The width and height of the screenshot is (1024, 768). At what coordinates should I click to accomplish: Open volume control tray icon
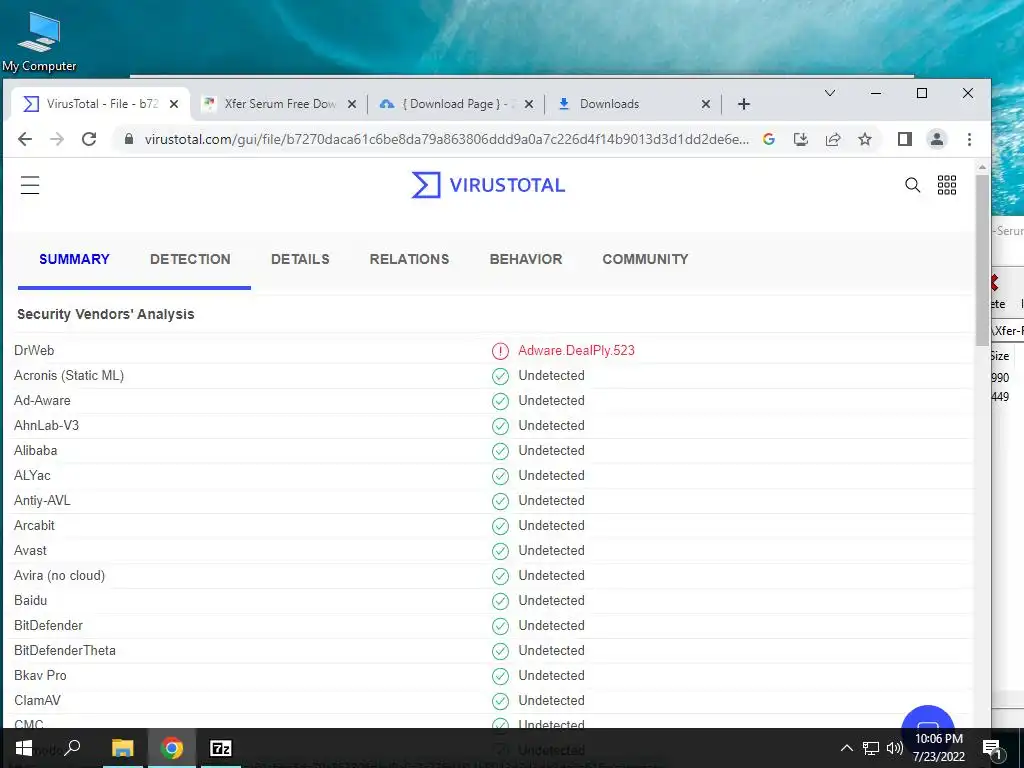[x=894, y=748]
